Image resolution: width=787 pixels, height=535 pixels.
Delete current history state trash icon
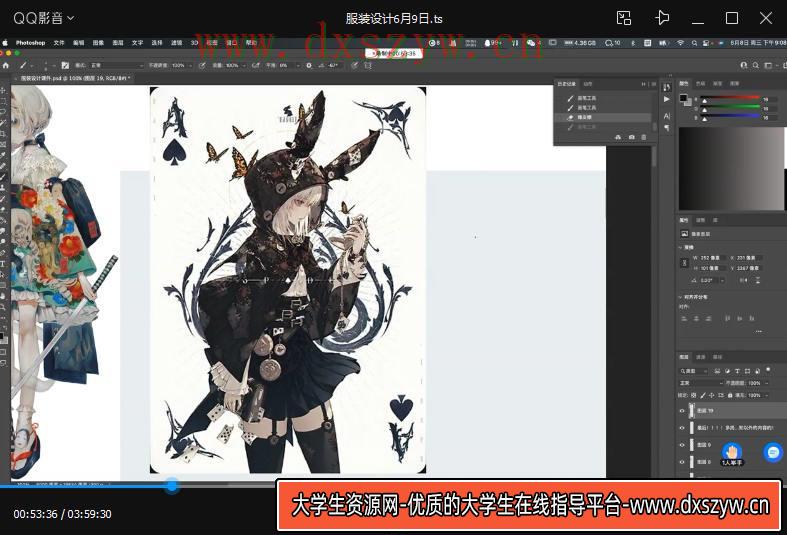coord(644,137)
